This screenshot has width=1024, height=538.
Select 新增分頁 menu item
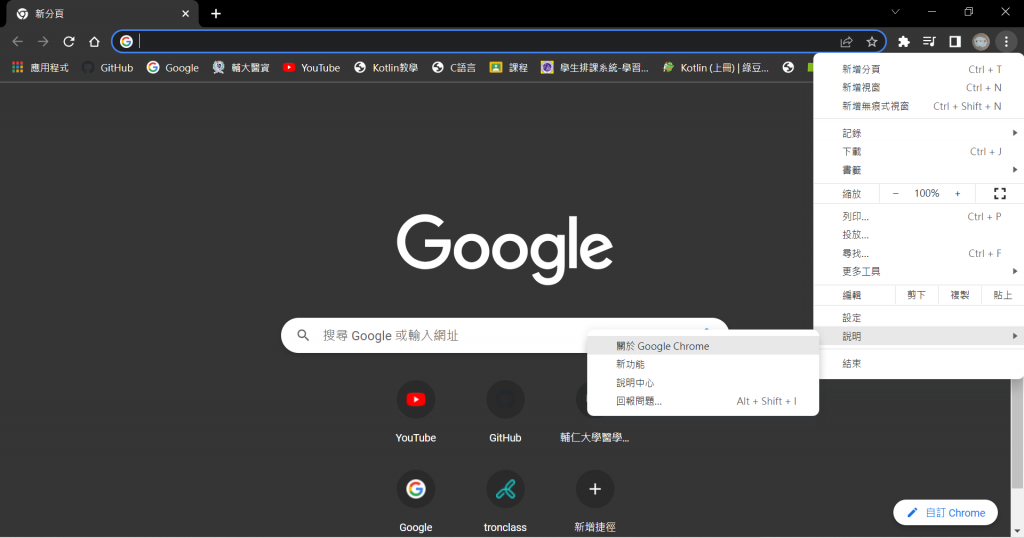coord(918,69)
